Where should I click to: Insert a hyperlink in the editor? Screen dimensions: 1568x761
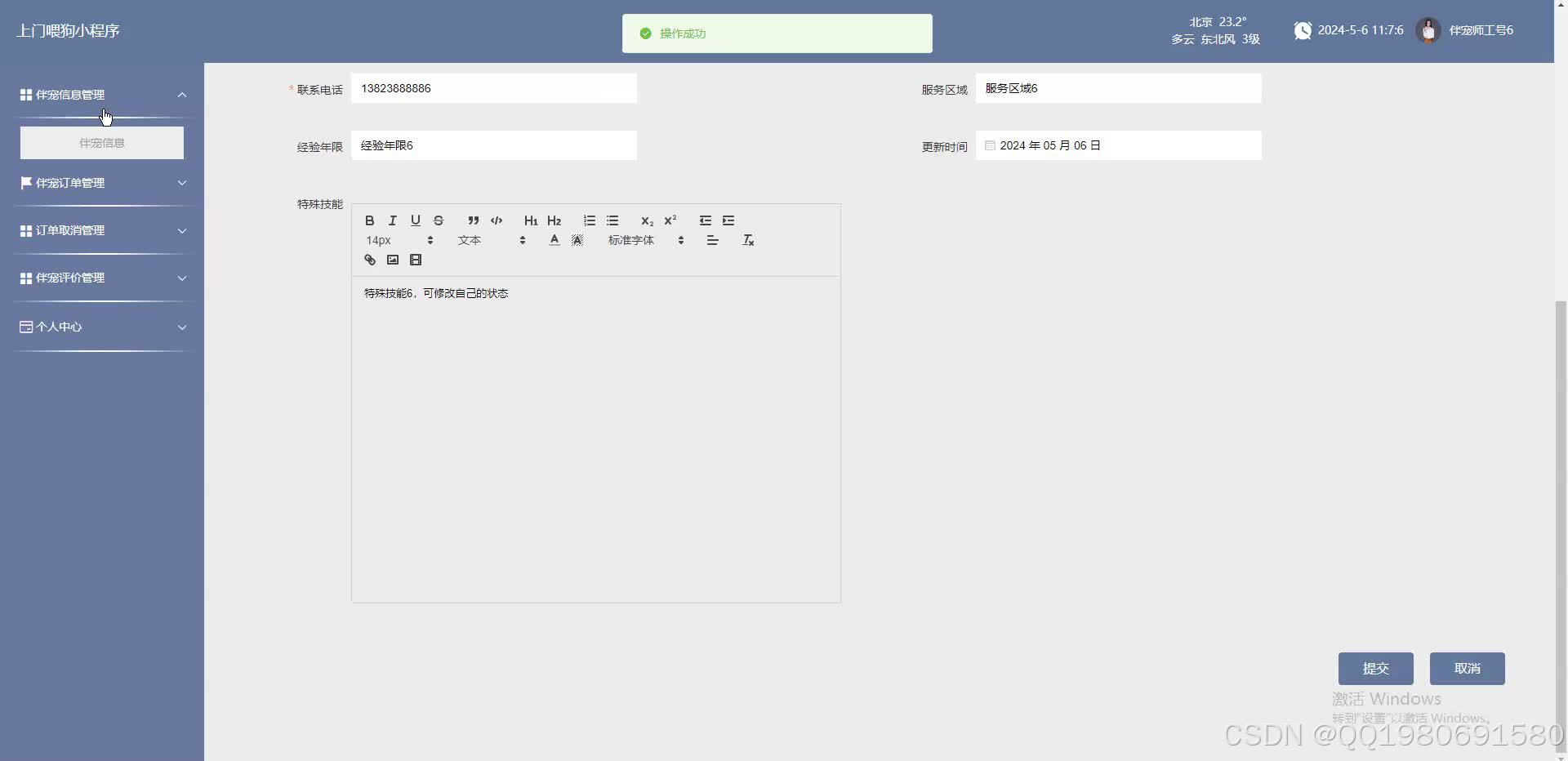click(x=369, y=260)
